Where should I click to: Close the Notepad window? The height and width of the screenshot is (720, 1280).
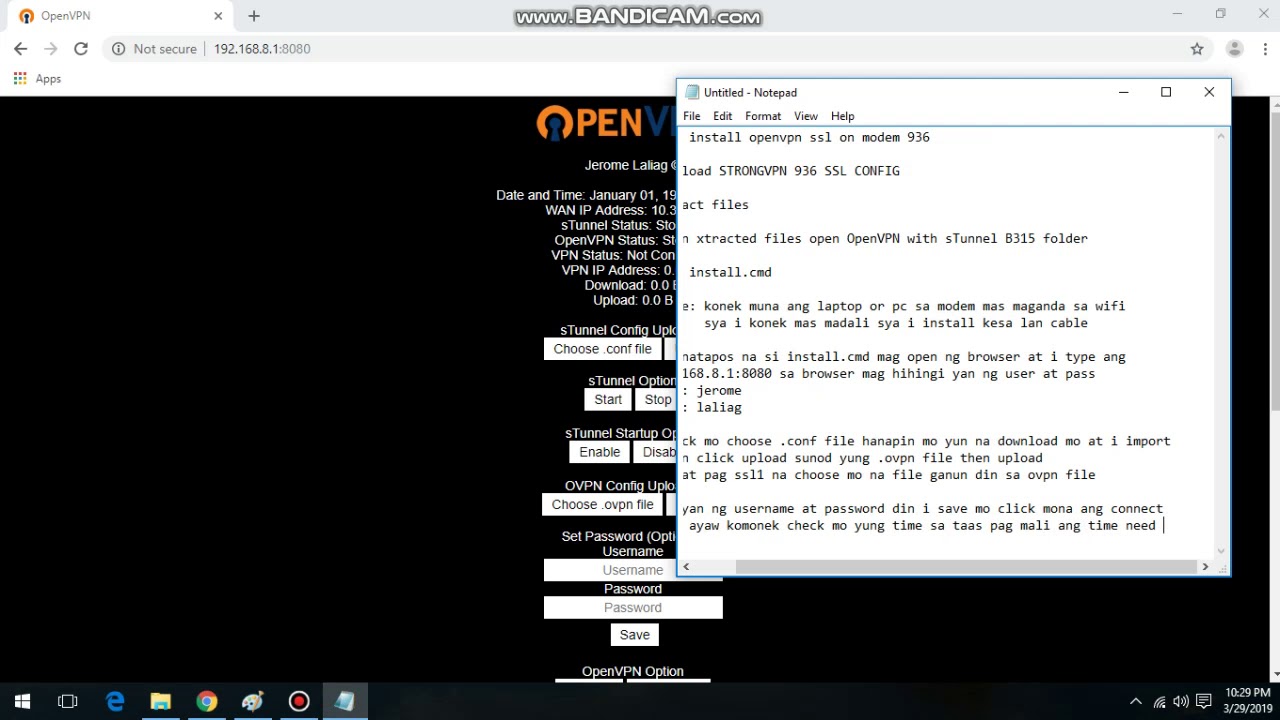(1209, 92)
